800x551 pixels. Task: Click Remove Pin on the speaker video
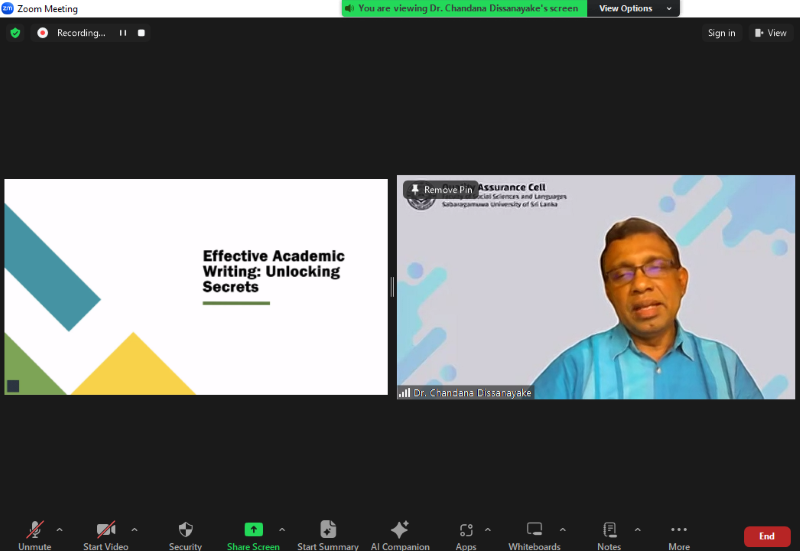(440, 190)
